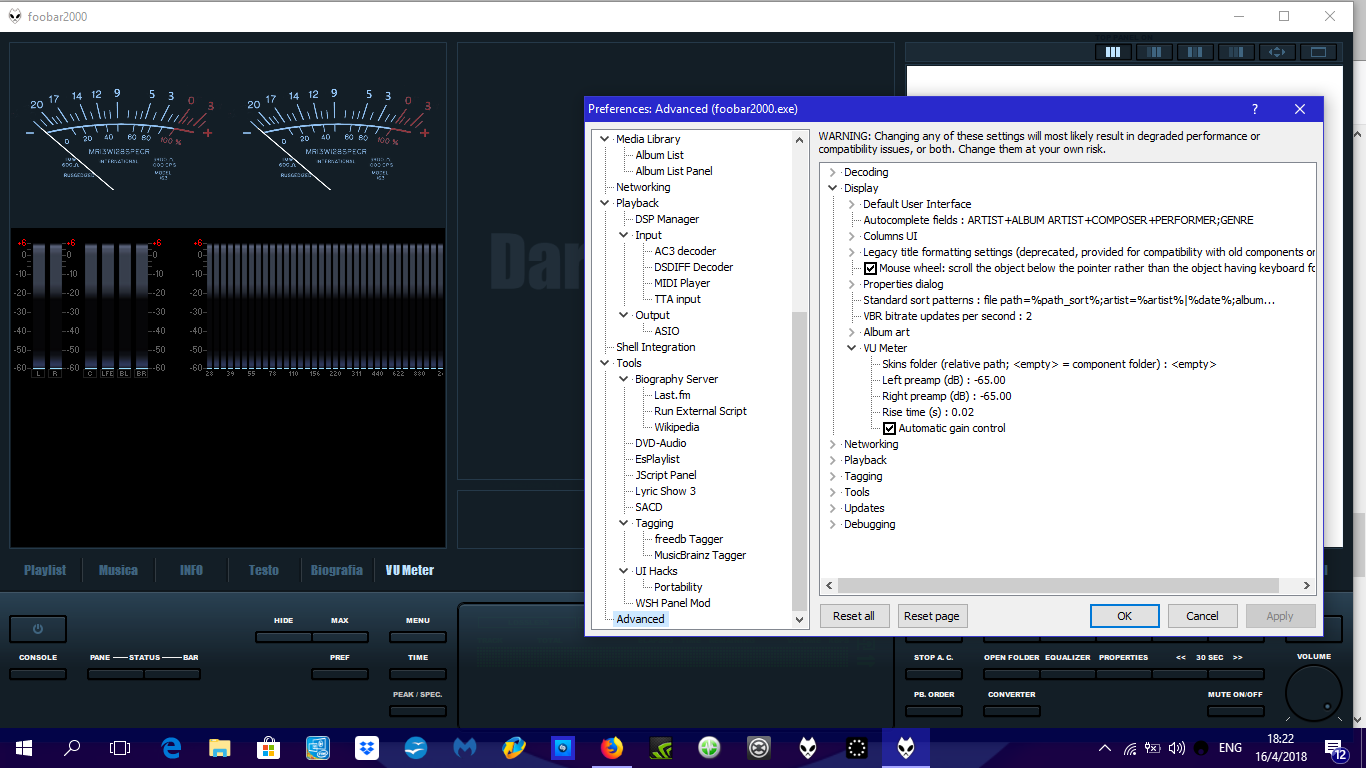
Task: Click the single-window layout icon in top panel
Action: [1318, 52]
